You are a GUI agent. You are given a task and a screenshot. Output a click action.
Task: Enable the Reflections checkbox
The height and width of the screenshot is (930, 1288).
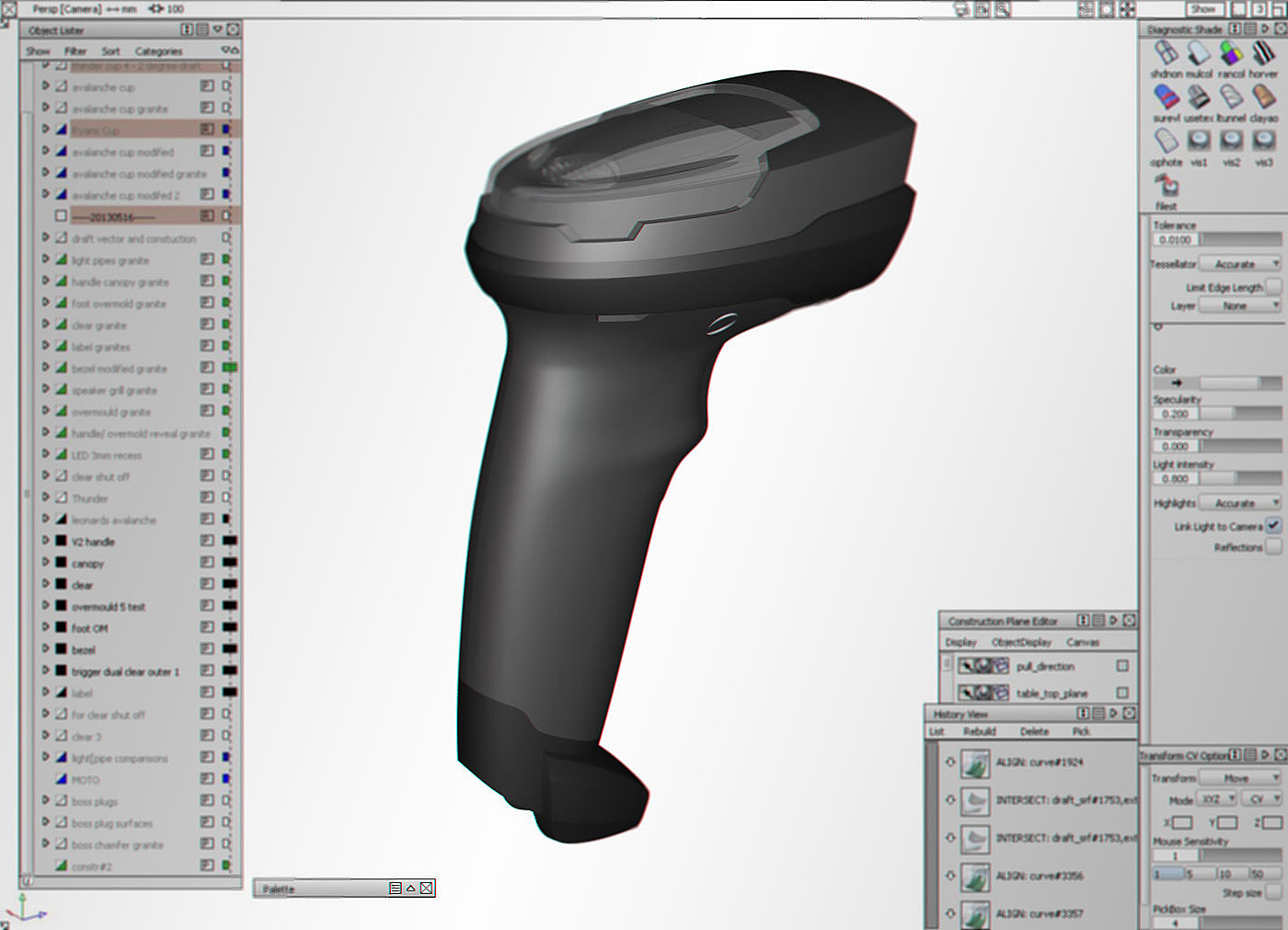pyautogui.click(x=1273, y=546)
